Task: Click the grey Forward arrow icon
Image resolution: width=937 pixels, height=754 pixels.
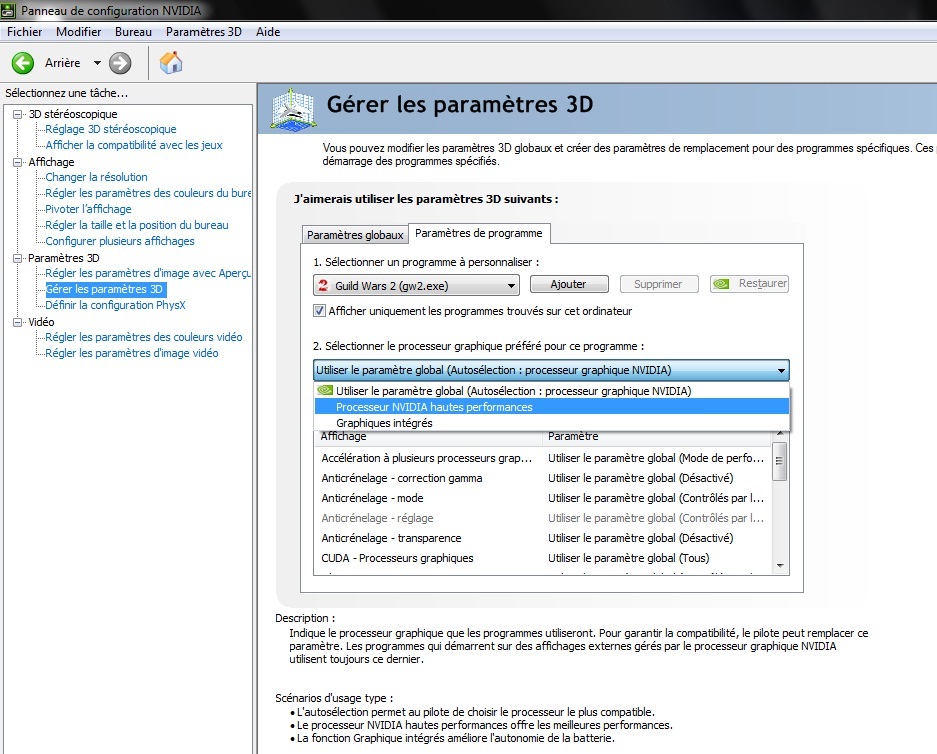Action: [120, 63]
